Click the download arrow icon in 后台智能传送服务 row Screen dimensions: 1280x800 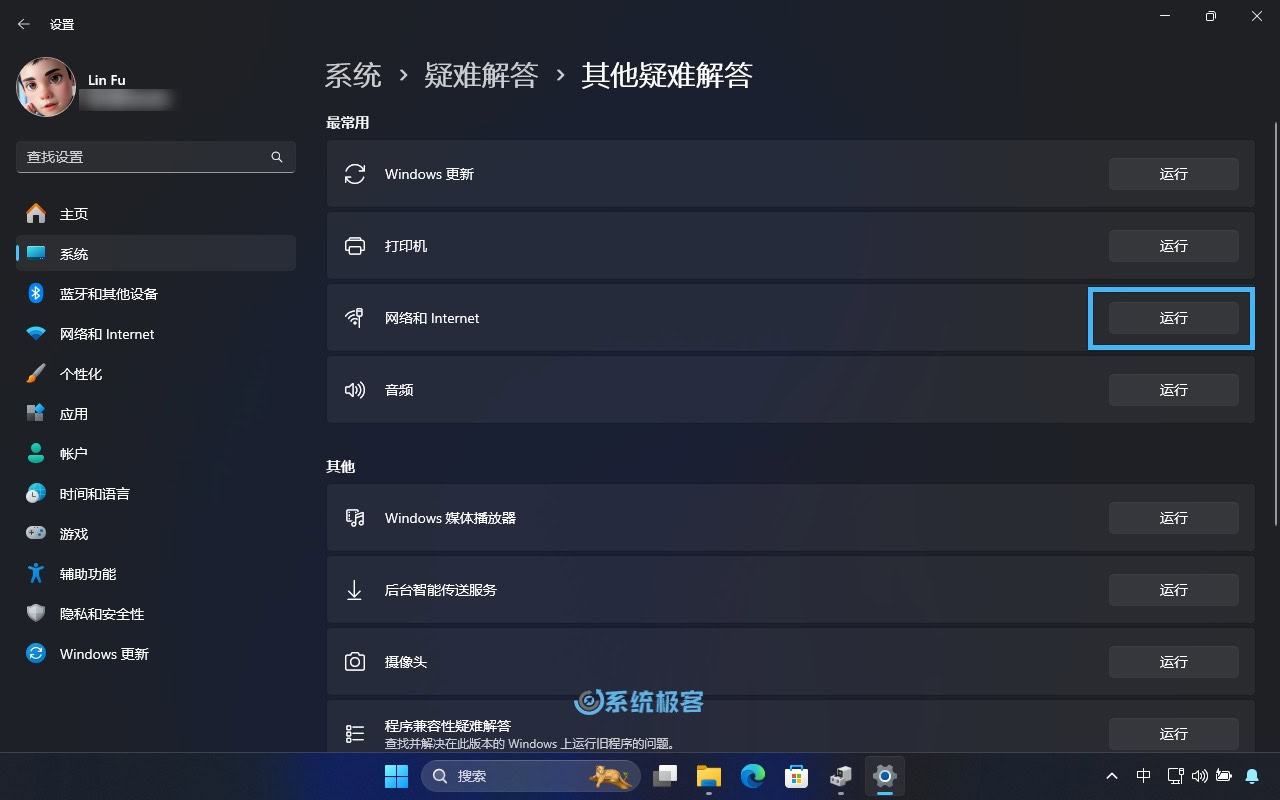coord(354,590)
